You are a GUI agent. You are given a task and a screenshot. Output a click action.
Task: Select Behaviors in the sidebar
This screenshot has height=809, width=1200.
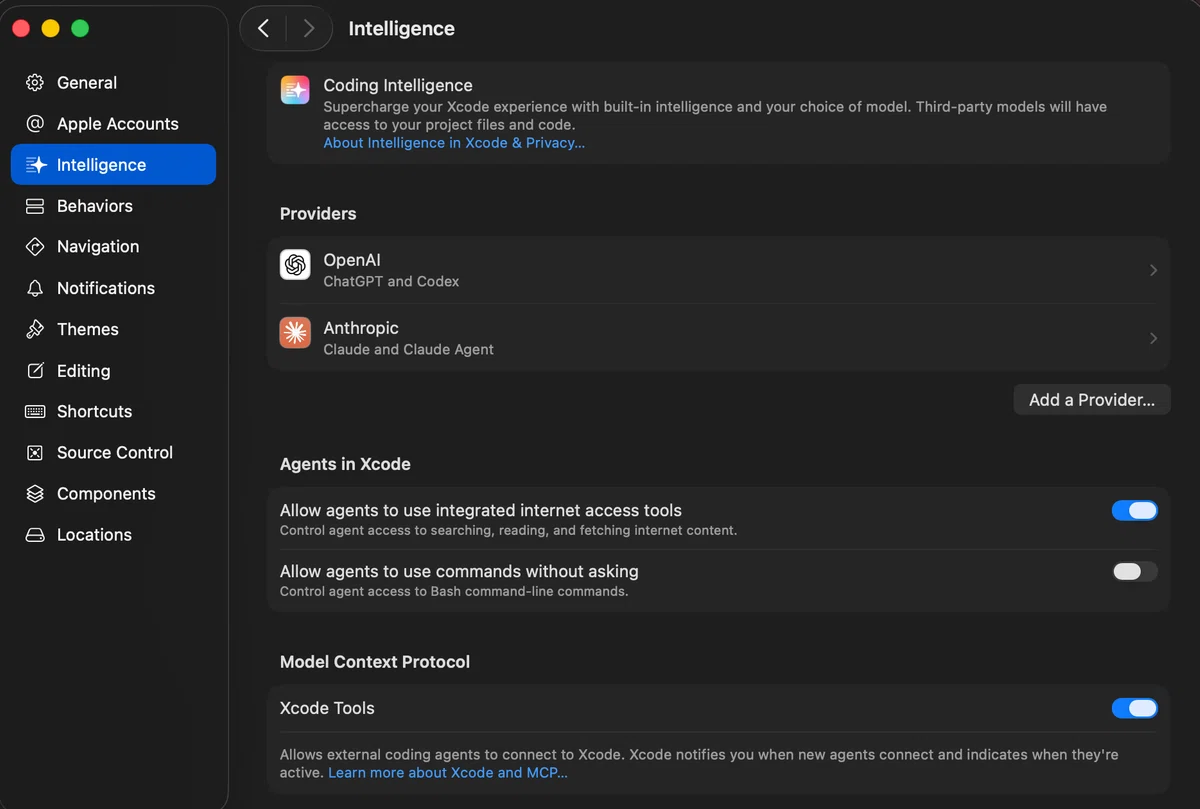(113, 206)
